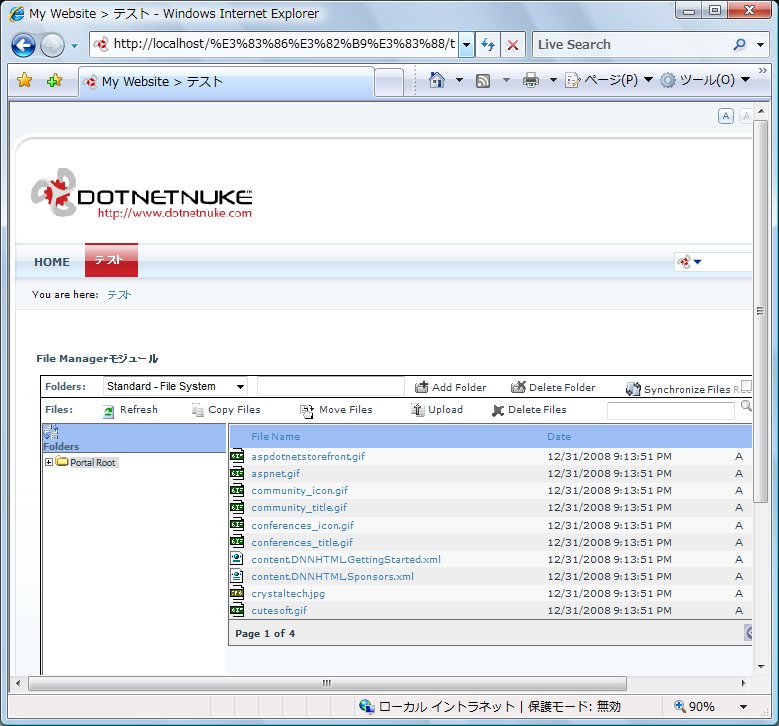Click the Delete Folder icon
The height and width of the screenshot is (726, 779).
[518, 387]
